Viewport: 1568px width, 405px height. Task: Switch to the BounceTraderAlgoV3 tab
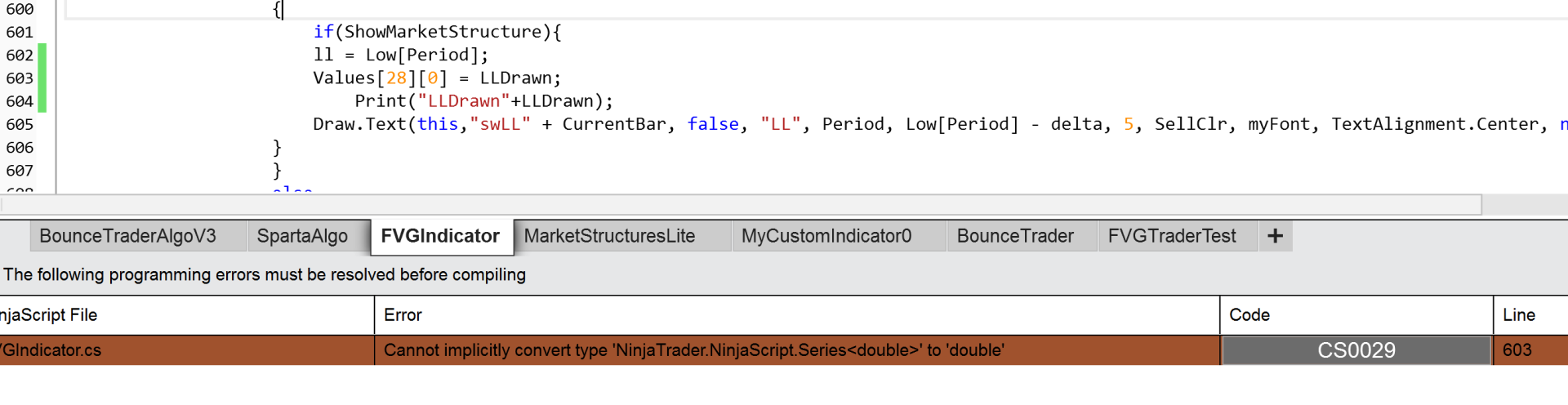137,236
